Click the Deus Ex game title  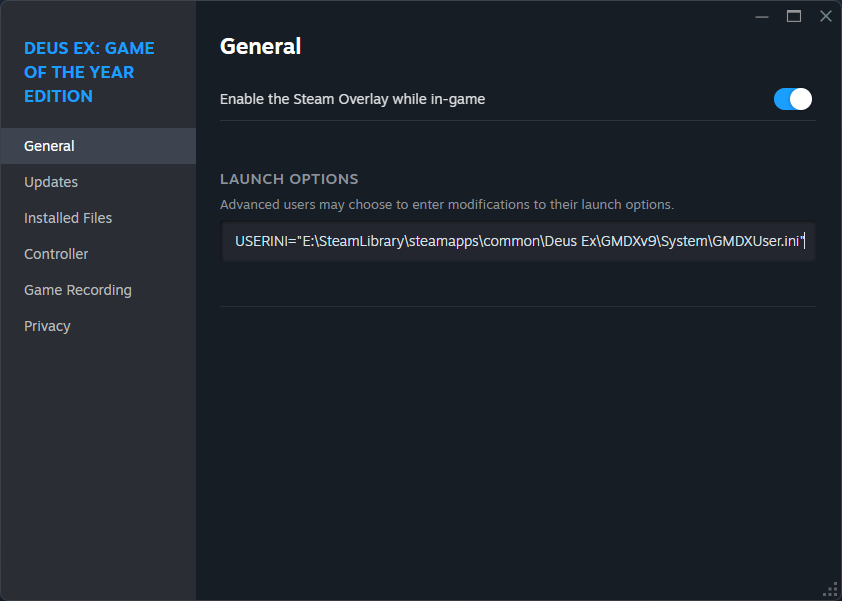click(89, 72)
